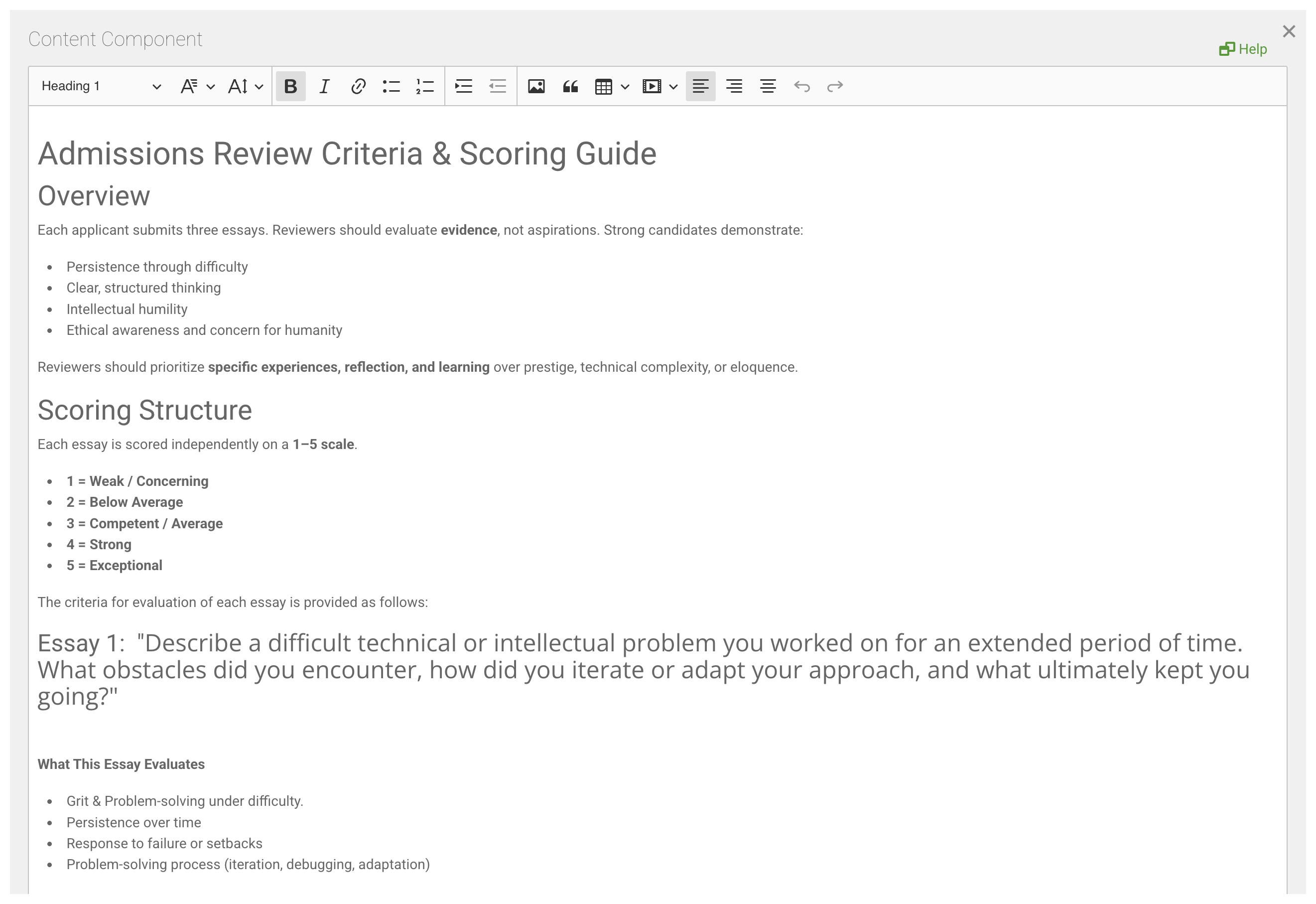The width and height of the screenshot is (1316, 904).
Task: Close the Content Component dialog
Action: click(1290, 31)
